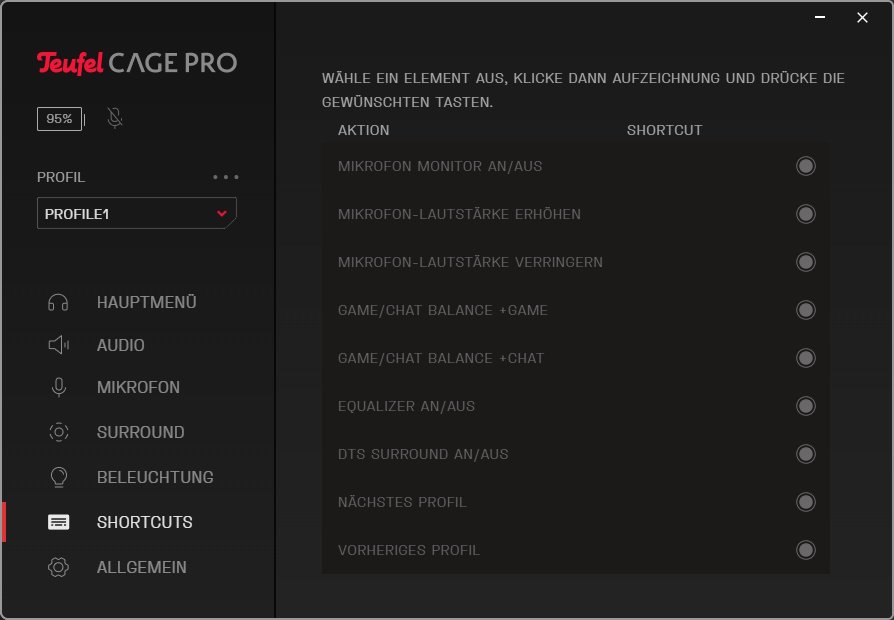Open Allgemein via the gear icon
Screen dimensions: 894x620
pos(58,567)
